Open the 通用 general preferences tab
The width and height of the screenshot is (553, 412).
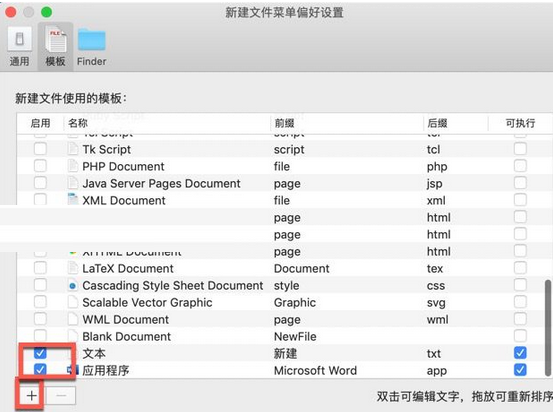point(19,47)
